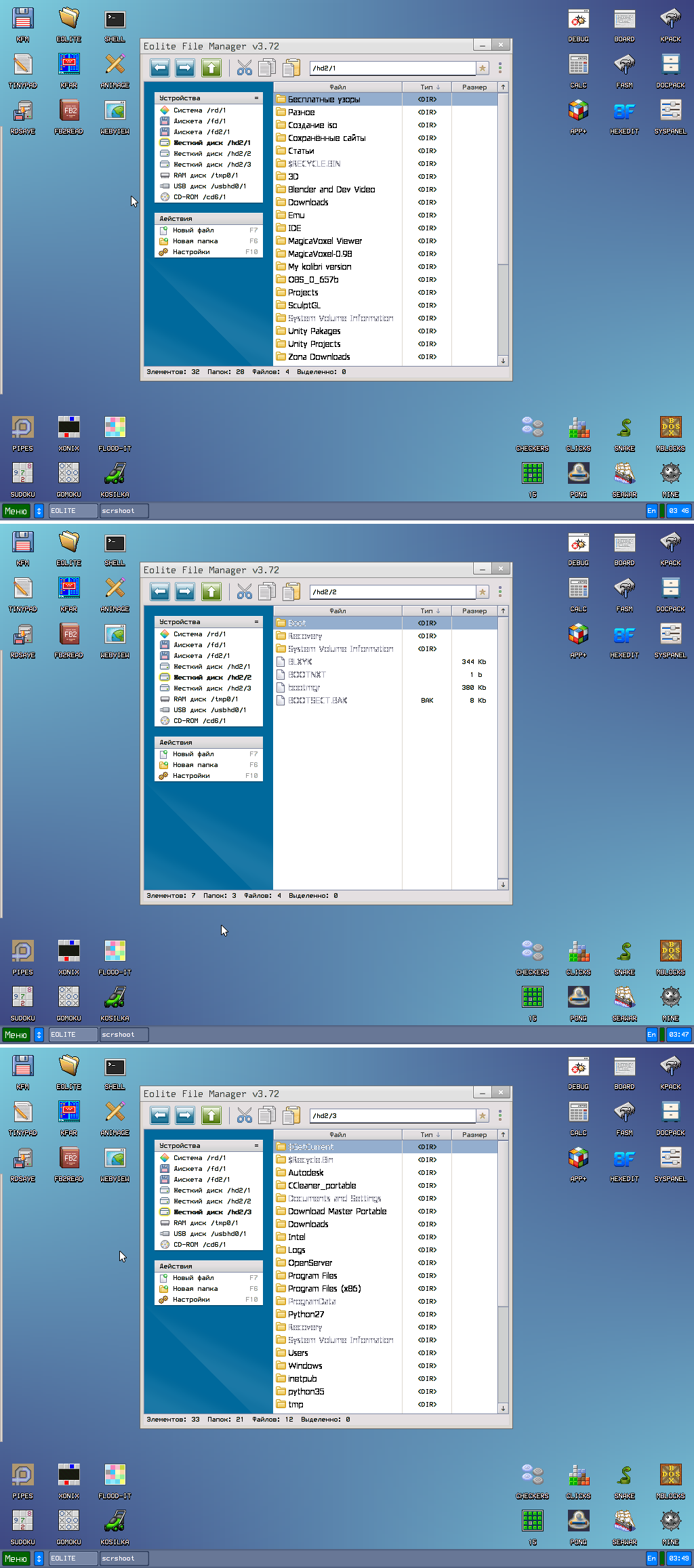Select the bootmgr file in the list
Image resolution: width=694 pixels, height=1568 pixels.
tap(304, 688)
